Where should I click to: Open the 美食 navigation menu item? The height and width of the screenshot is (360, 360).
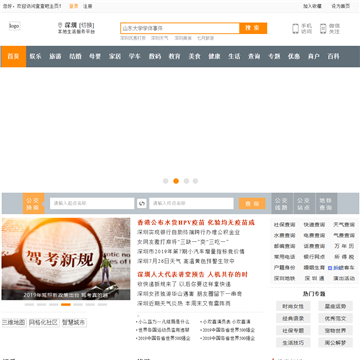pos(194,56)
